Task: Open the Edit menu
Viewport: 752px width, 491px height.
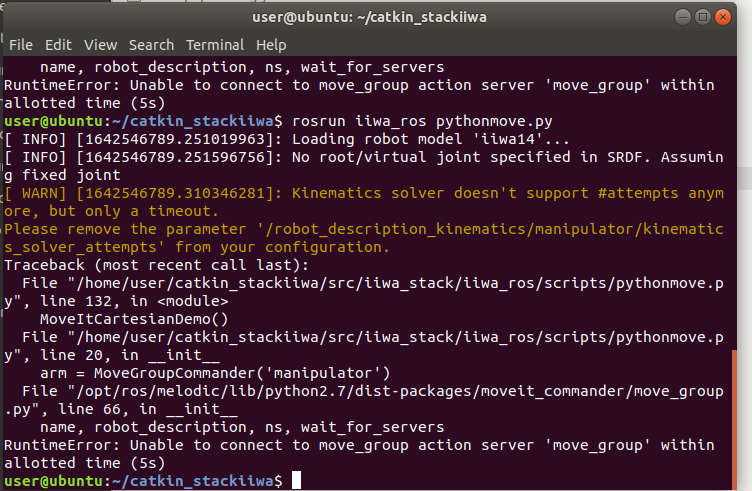Action: (x=59, y=45)
